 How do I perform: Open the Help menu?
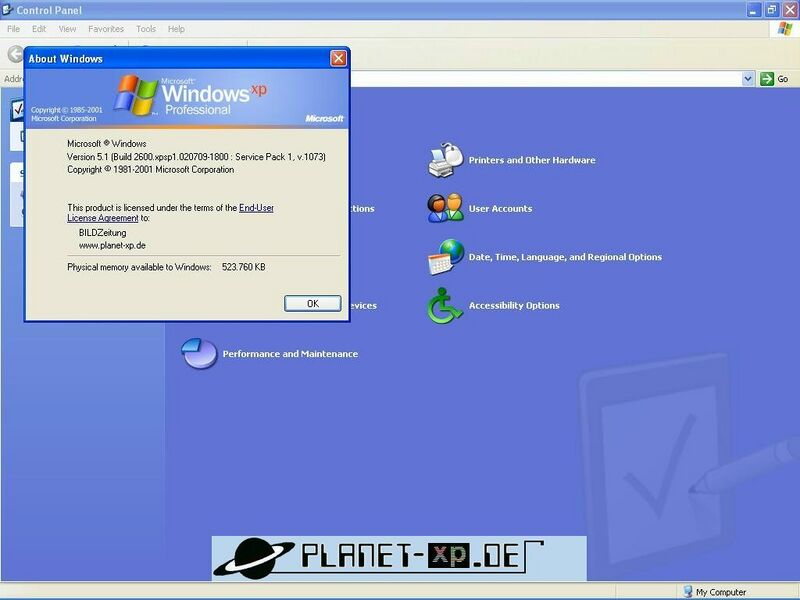pyautogui.click(x=176, y=29)
